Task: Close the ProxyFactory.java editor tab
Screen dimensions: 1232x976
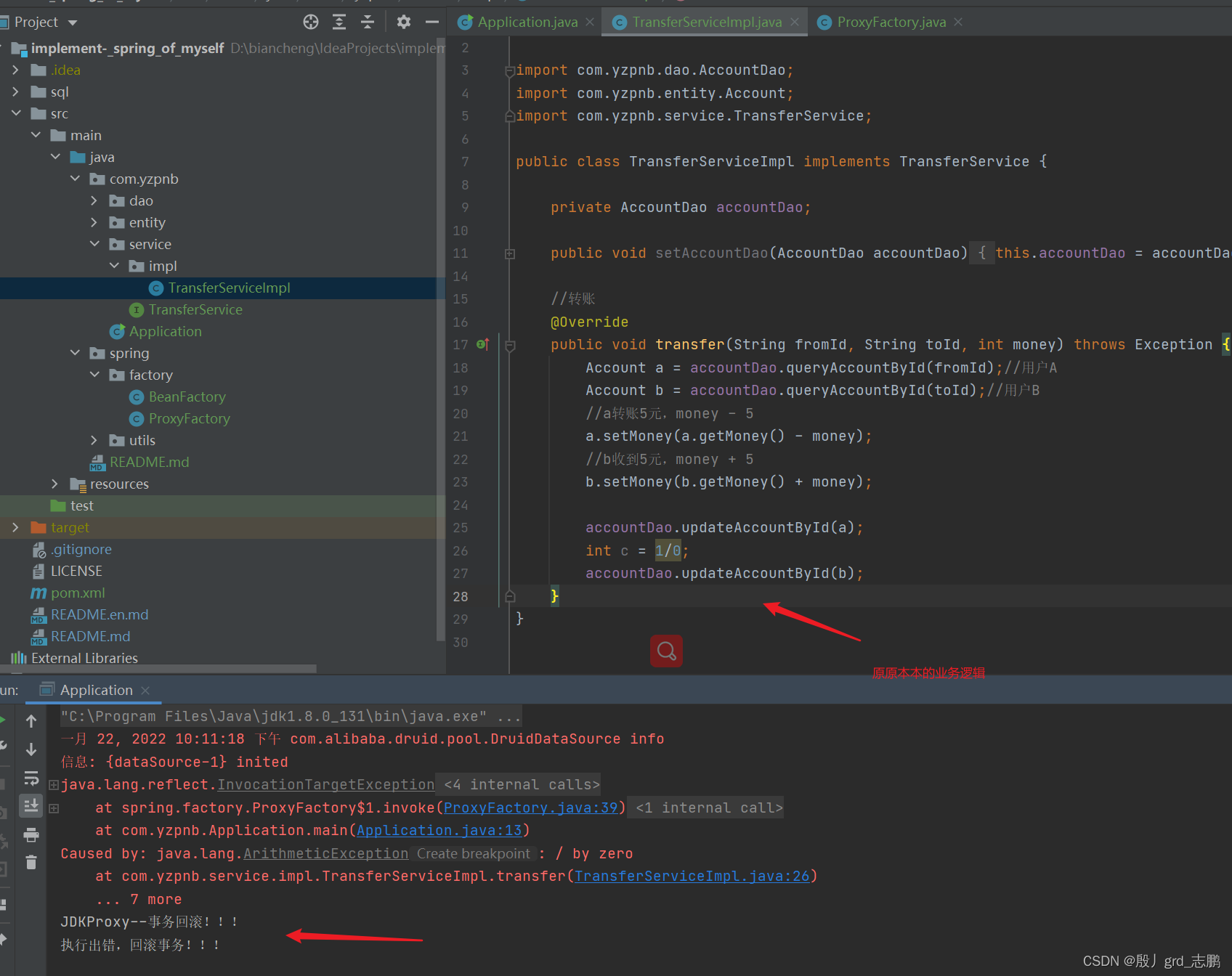Action: click(x=958, y=23)
